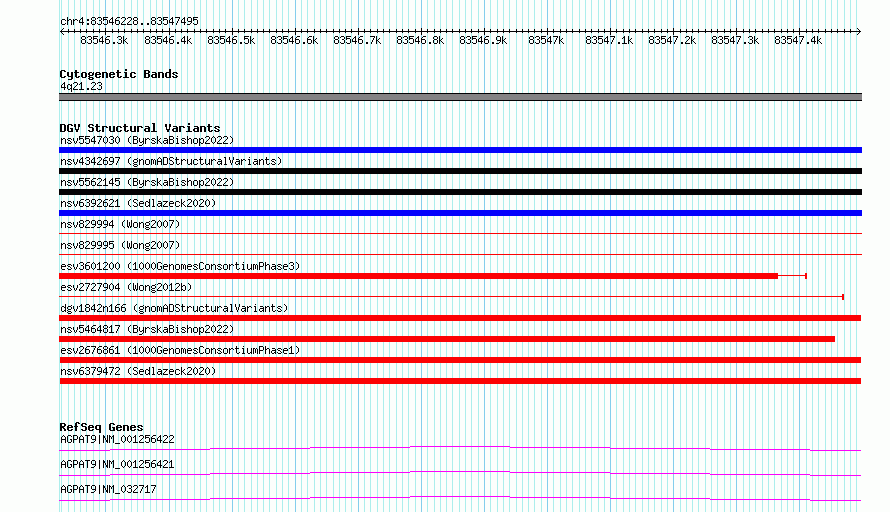Select the blue bar for nsv6392621
The height and width of the screenshot is (512, 890).
click(x=460, y=213)
